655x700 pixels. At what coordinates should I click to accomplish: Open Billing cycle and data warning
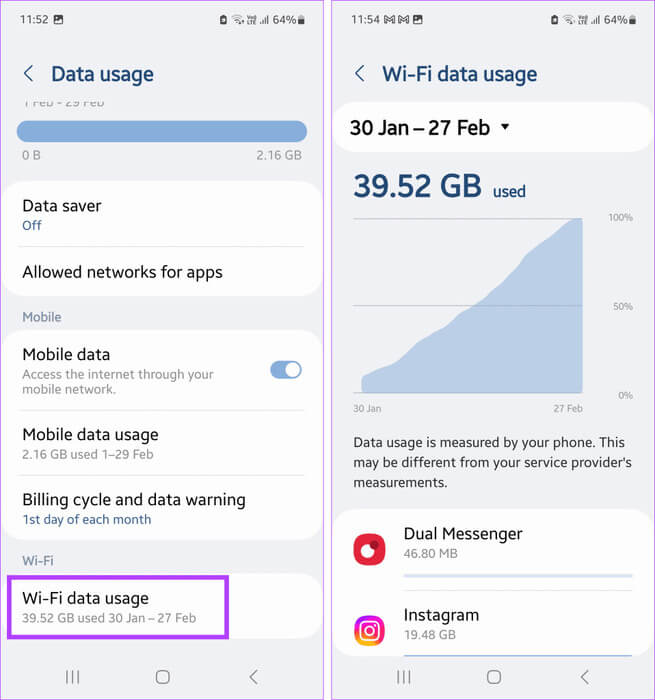click(162, 508)
